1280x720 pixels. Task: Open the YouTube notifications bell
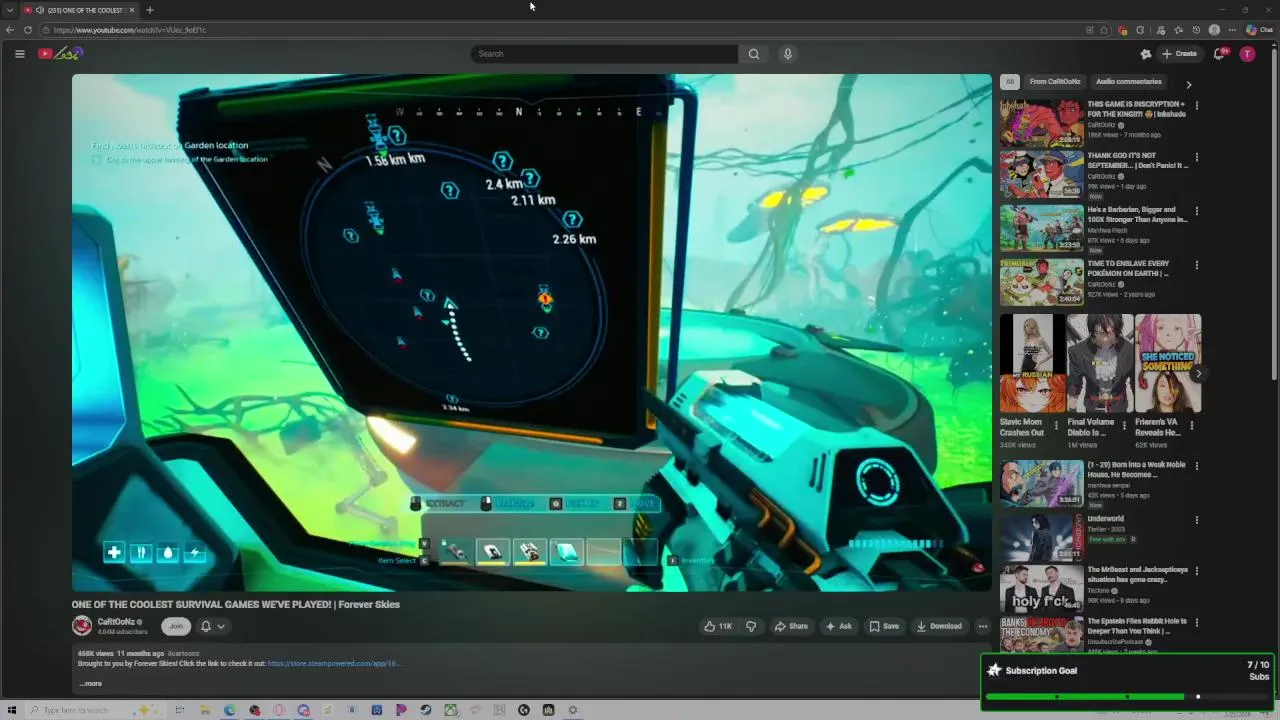pyautogui.click(x=1219, y=54)
